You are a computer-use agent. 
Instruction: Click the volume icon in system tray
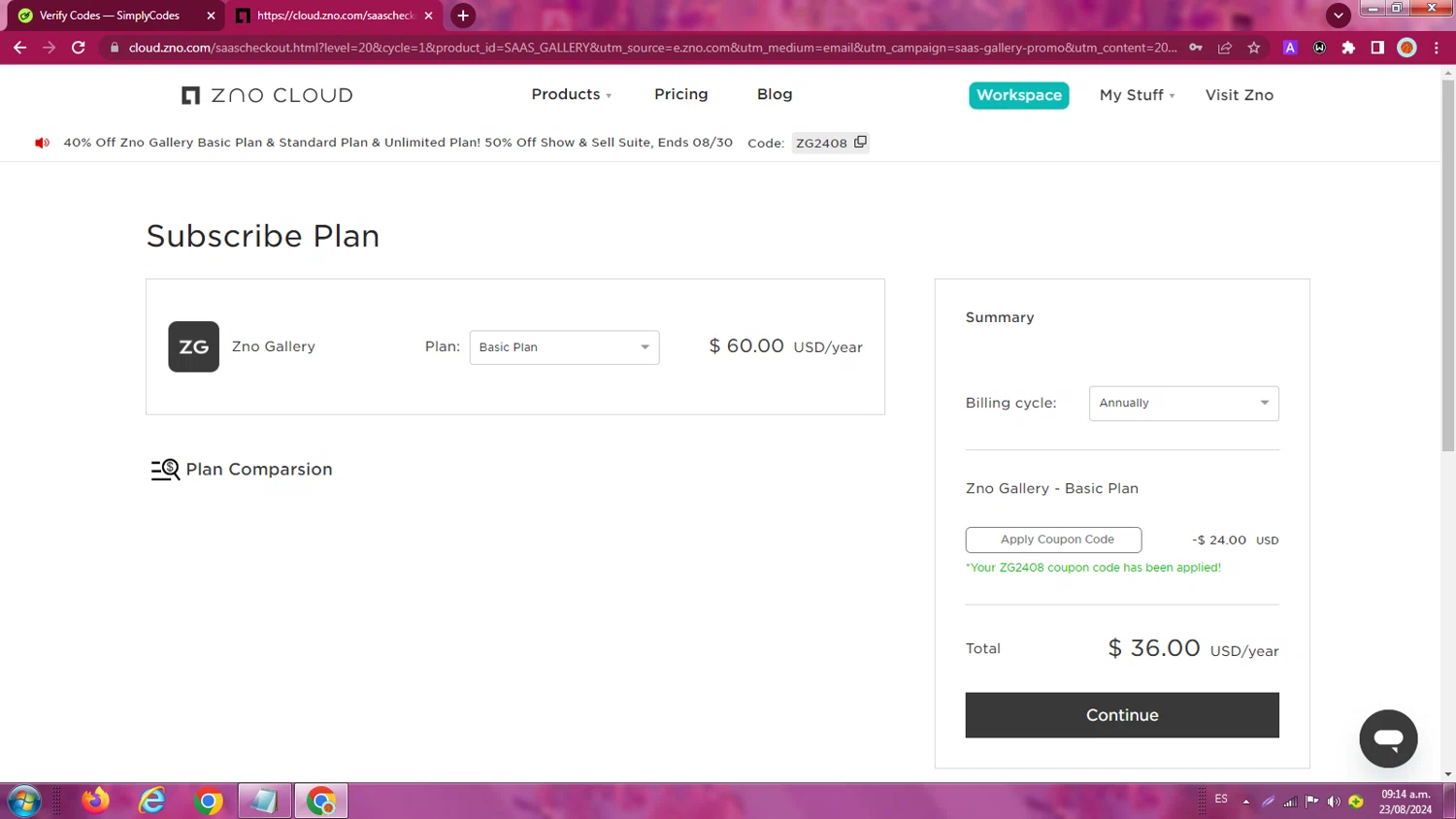(x=1334, y=802)
